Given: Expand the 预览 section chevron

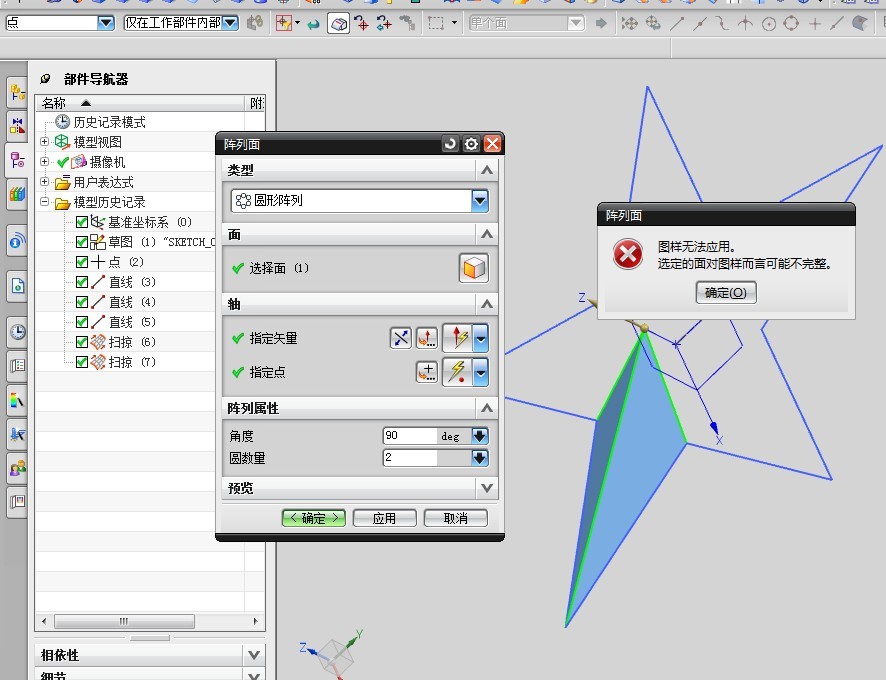Looking at the screenshot, I should (487, 488).
